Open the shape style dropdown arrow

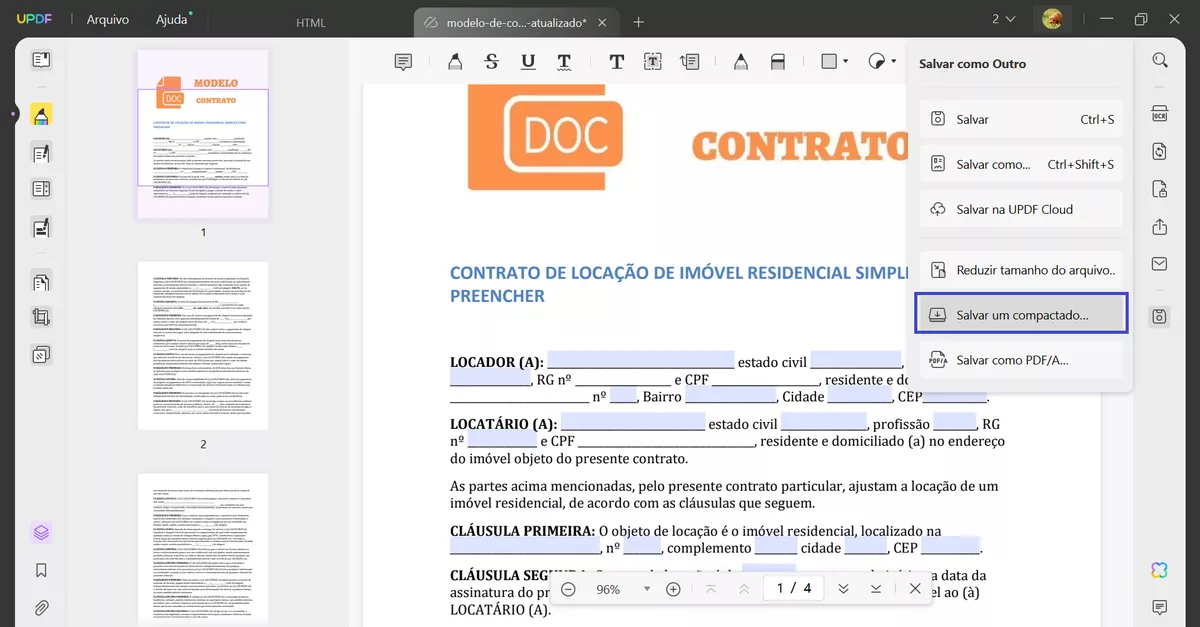click(x=845, y=61)
